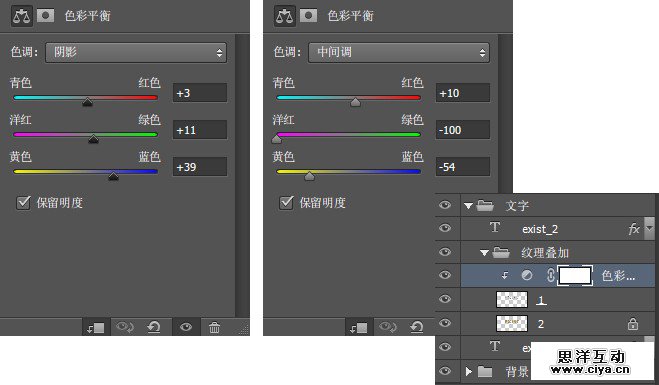Viewport: 659px width, 385px height.
Task: Click T type icon of bottom text layer
Action: point(495,346)
